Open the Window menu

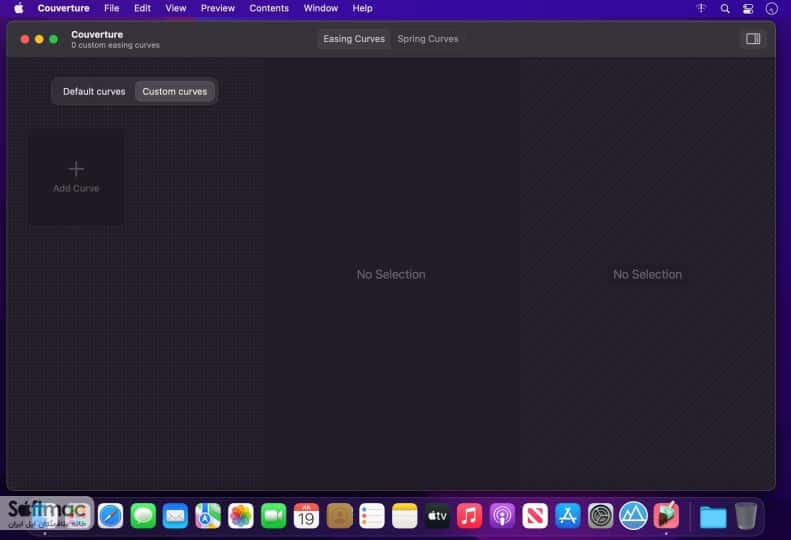point(320,9)
